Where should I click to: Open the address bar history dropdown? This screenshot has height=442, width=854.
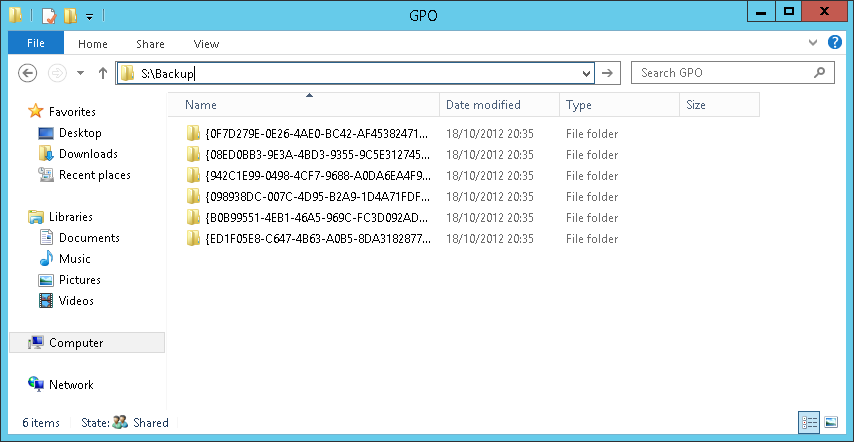587,73
